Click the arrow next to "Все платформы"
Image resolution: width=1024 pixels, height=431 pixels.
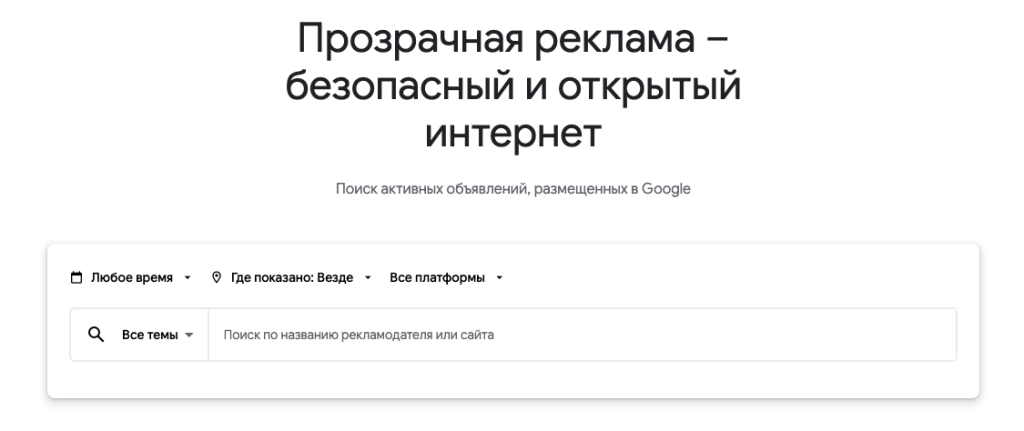point(498,278)
